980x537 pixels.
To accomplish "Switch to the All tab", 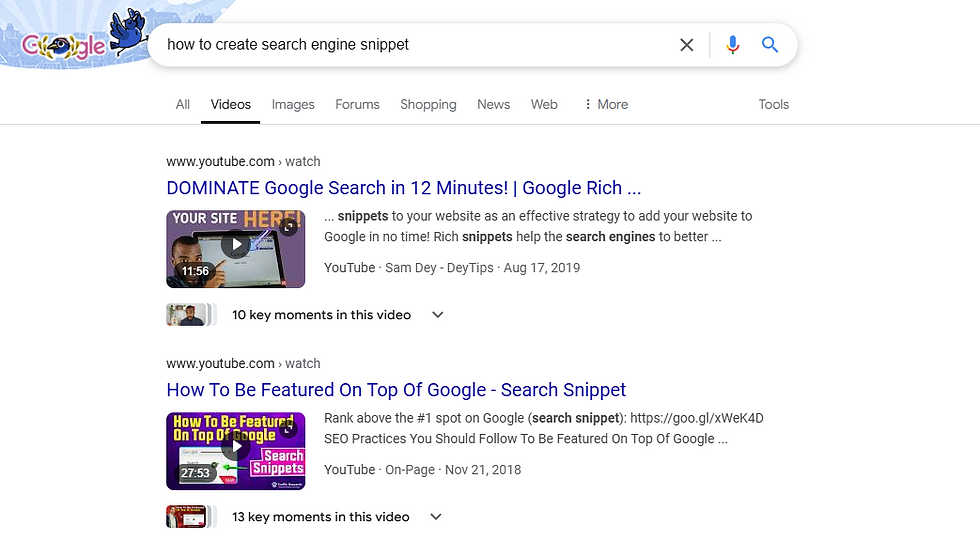I will pyautogui.click(x=182, y=104).
